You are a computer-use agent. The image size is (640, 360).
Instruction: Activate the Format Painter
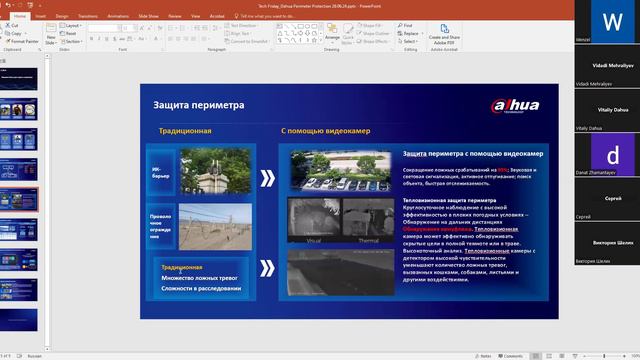coord(22,41)
